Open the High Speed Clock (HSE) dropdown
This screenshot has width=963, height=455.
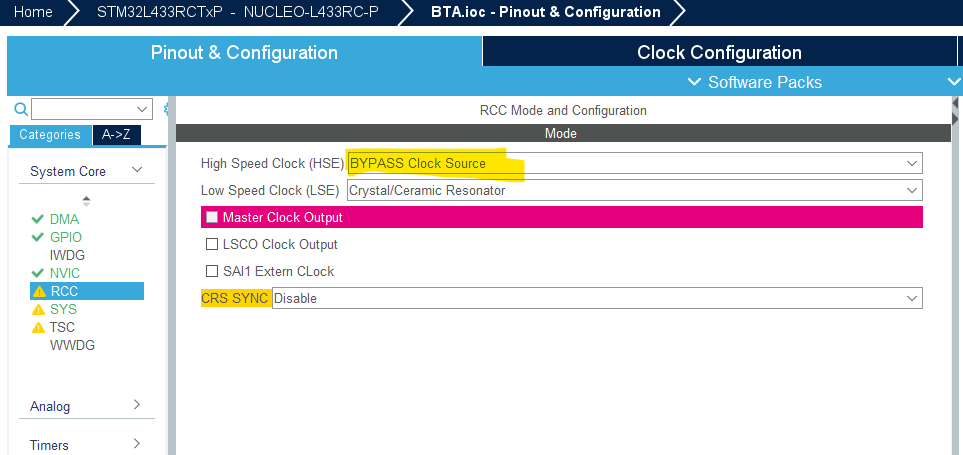pos(634,163)
